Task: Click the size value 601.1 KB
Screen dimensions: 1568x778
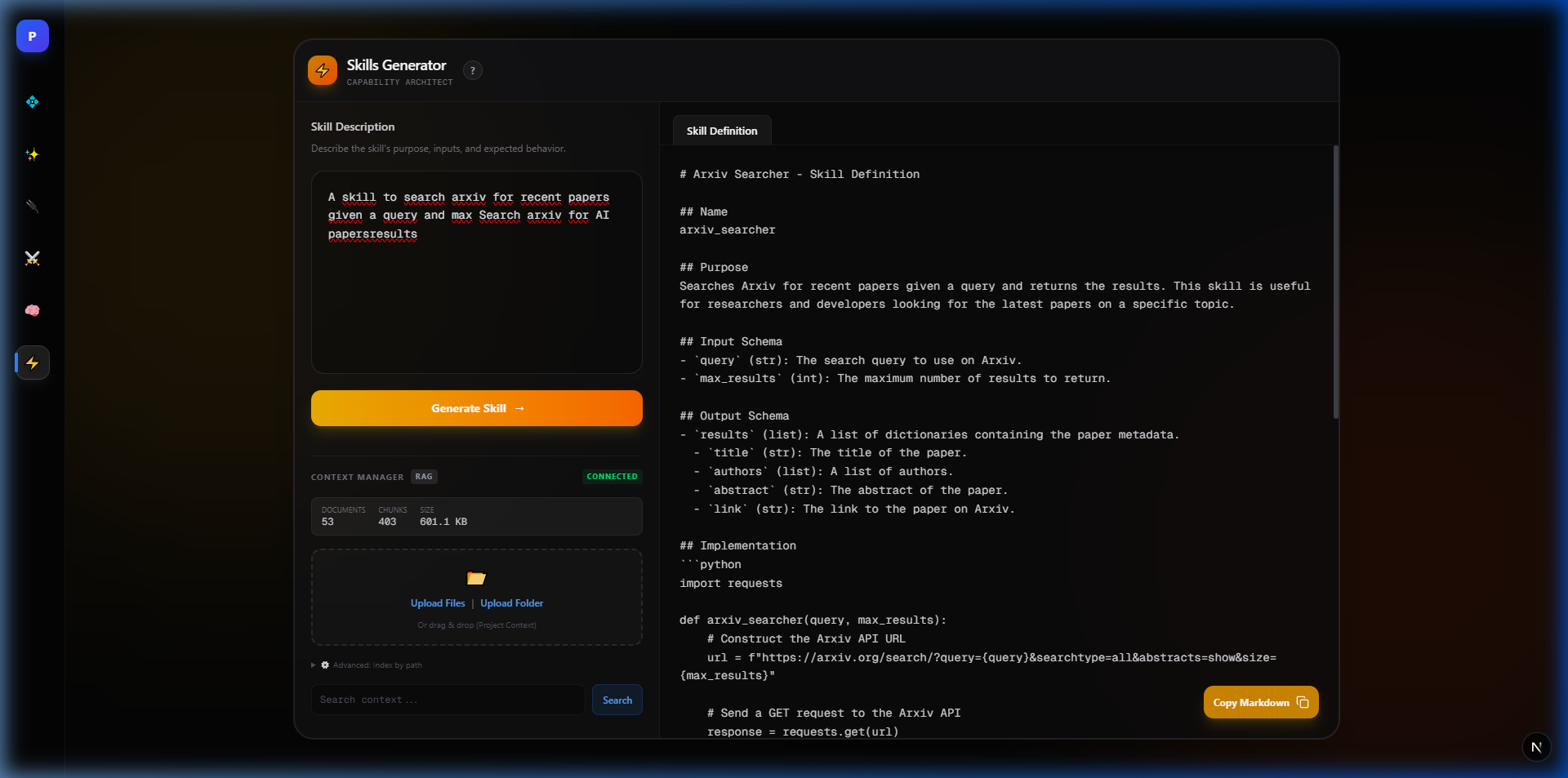Action: 443,522
